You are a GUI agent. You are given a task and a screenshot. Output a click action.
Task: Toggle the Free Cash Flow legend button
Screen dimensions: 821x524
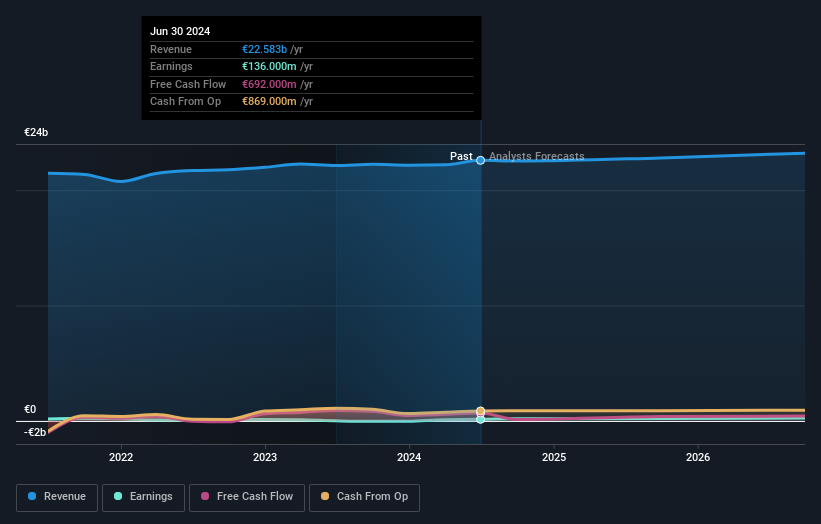[247, 497]
